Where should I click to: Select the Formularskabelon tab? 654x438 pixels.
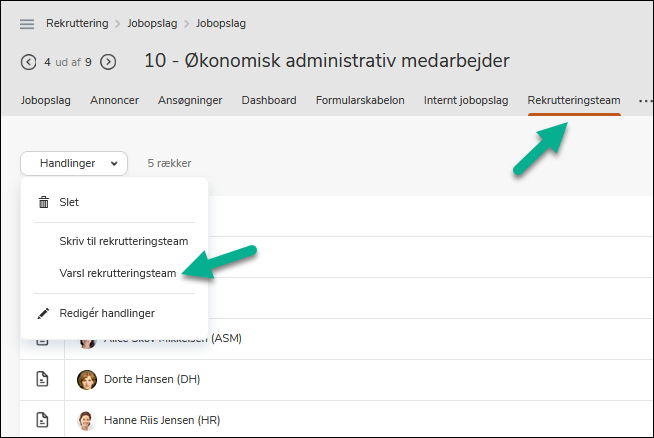click(x=360, y=100)
